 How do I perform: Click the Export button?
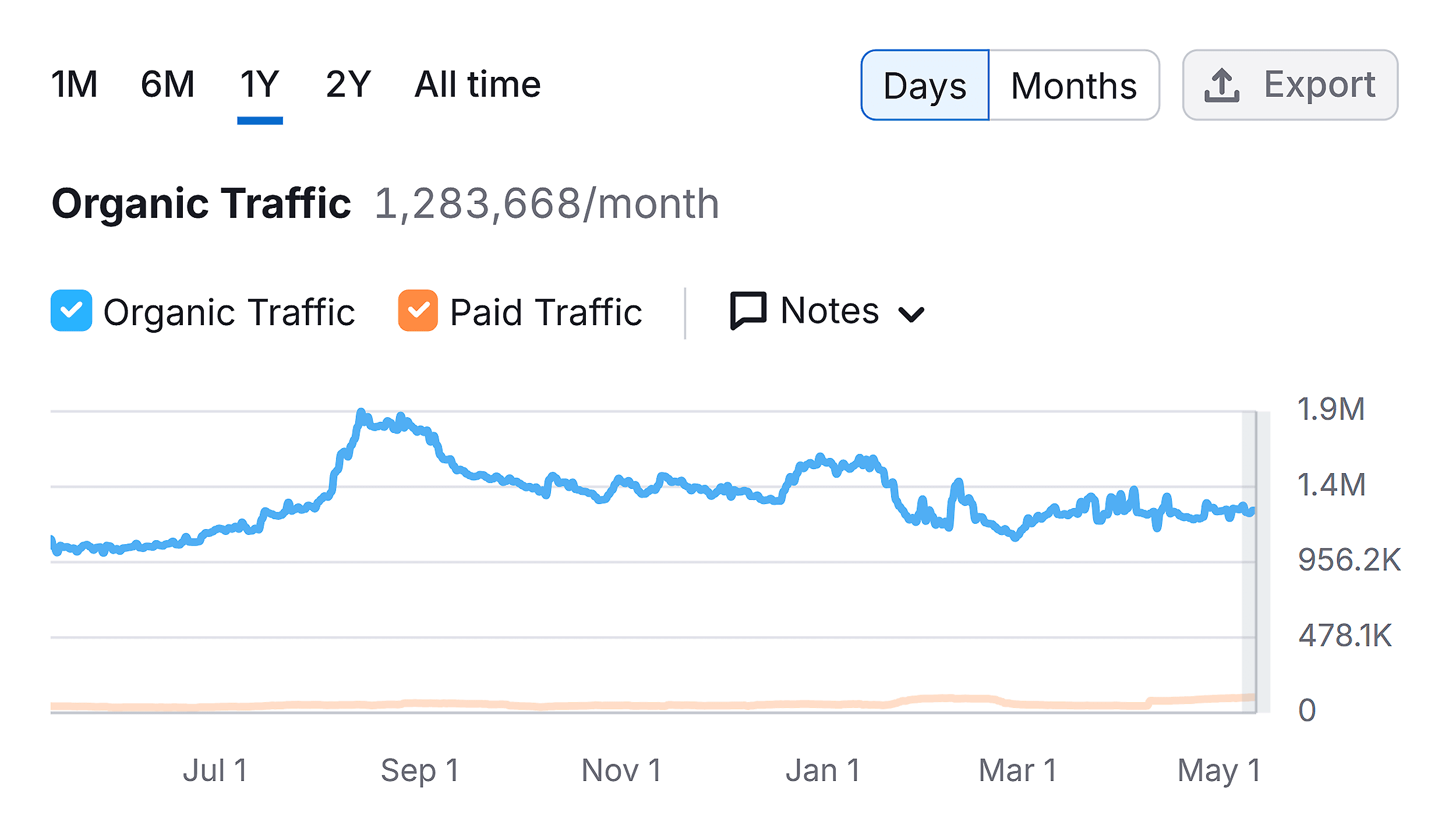click(1290, 85)
